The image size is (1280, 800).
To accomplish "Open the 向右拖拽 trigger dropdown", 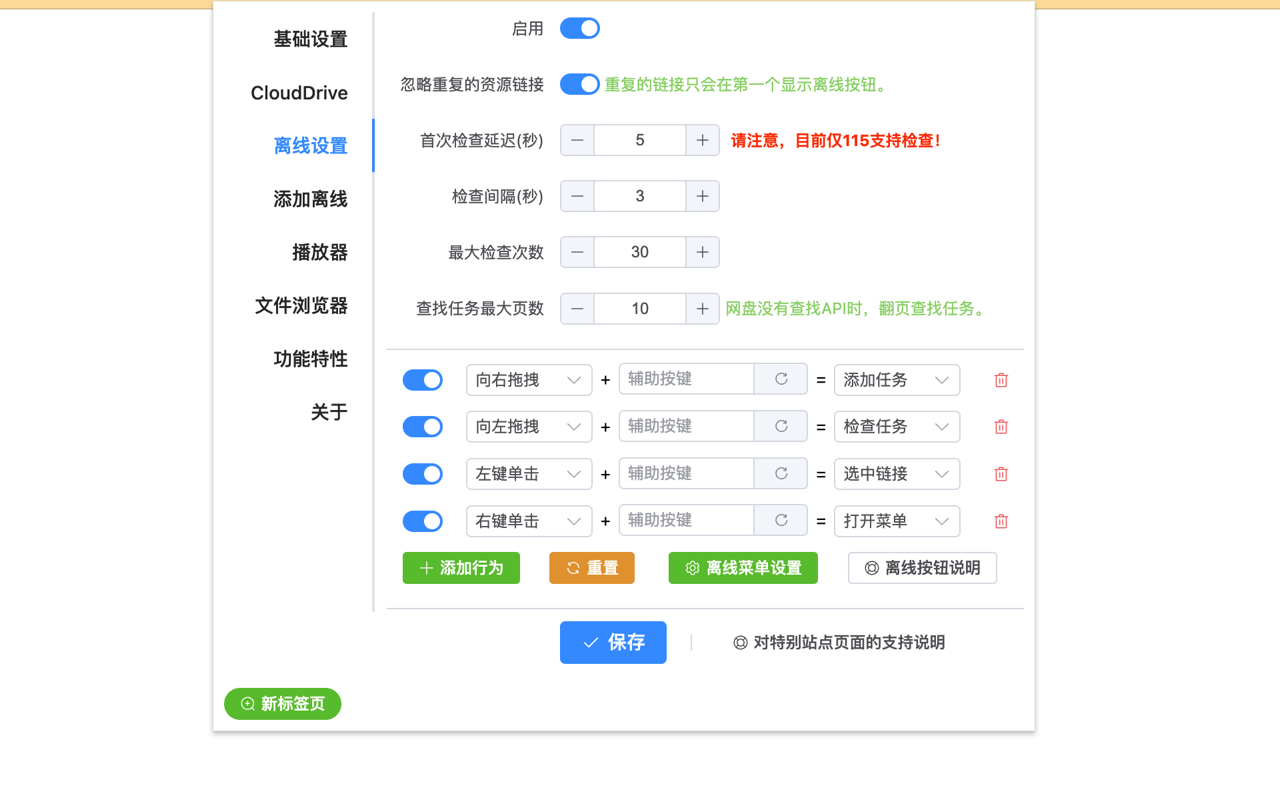I will point(529,379).
